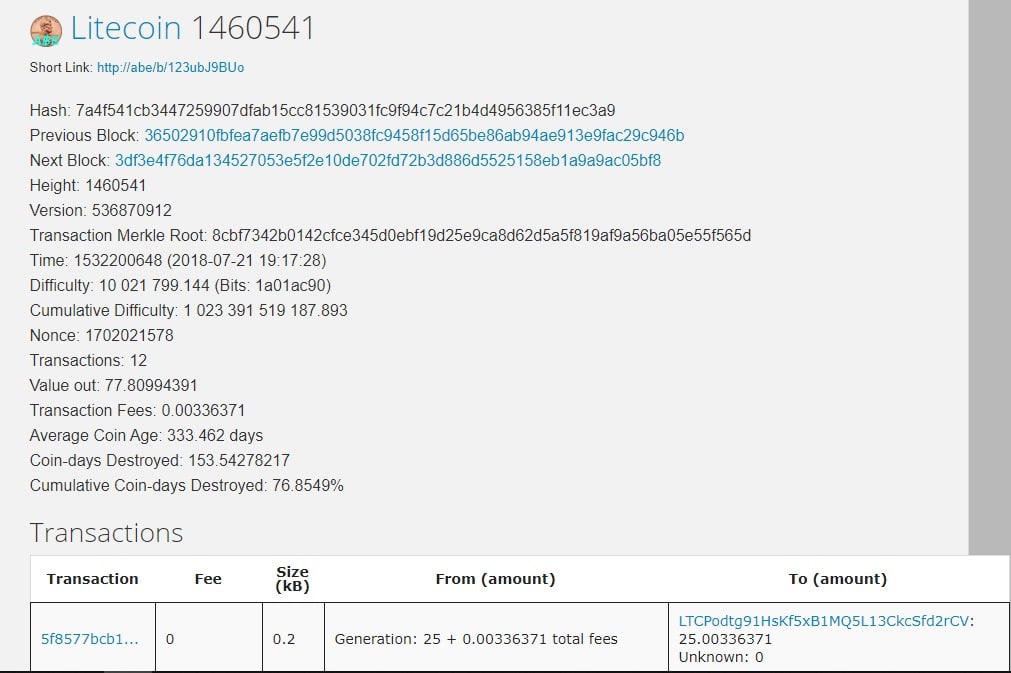Go to the Next Block hash link

(388, 161)
